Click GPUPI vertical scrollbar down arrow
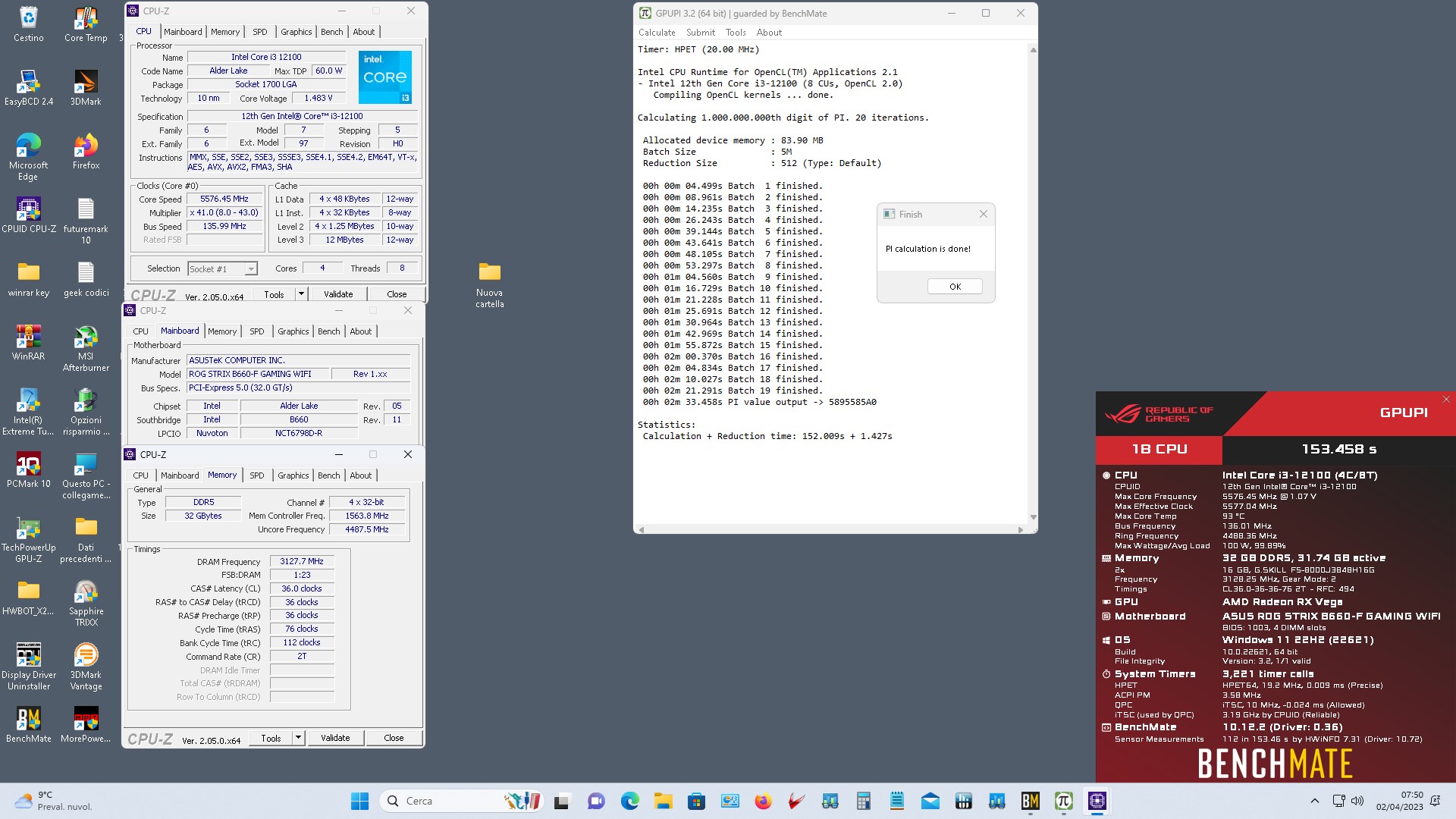The image size is (1456, 819). 1033,518
